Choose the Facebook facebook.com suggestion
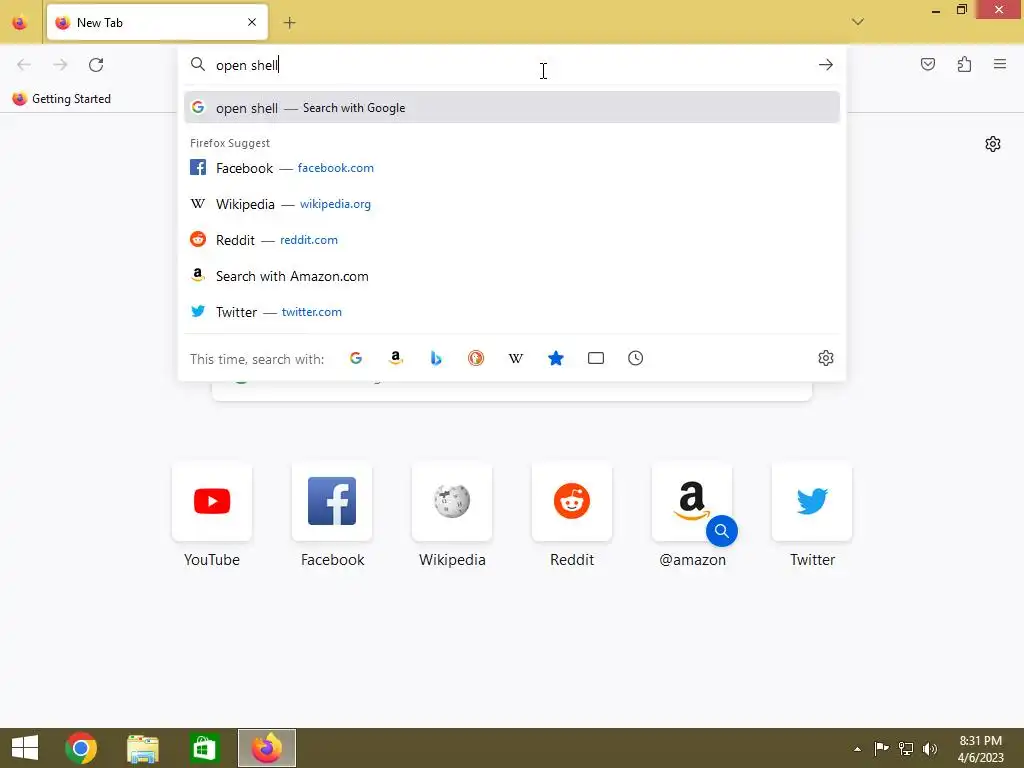This screenshot has width=1024, height=768. 511,168
